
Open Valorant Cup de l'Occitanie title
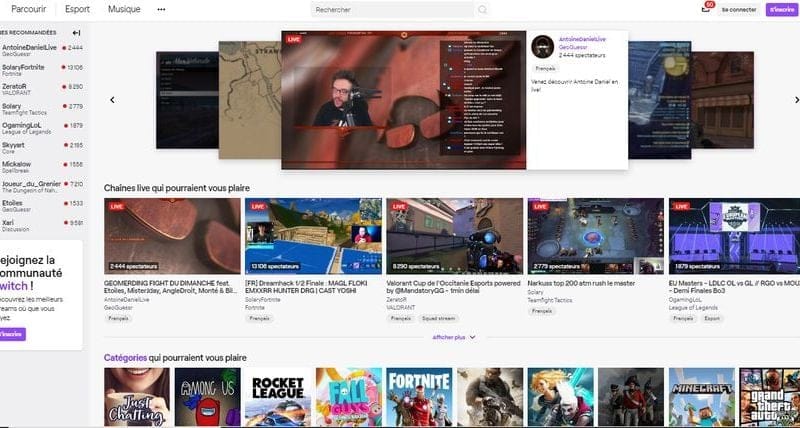(453, 287)
